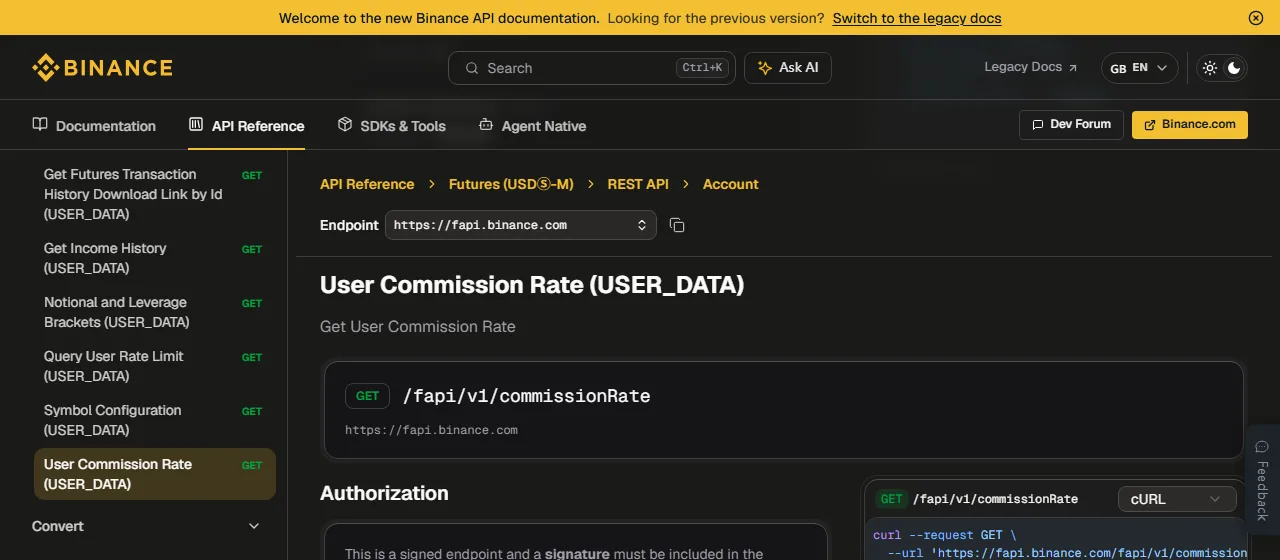
Task: Click the Ask AI sparkle icon
Action: coord(764,67)
